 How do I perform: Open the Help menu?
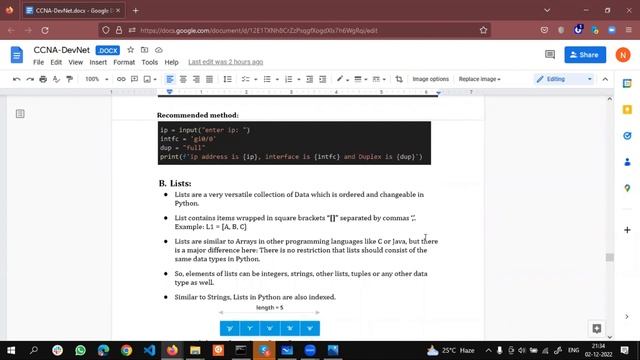[171, 62]
